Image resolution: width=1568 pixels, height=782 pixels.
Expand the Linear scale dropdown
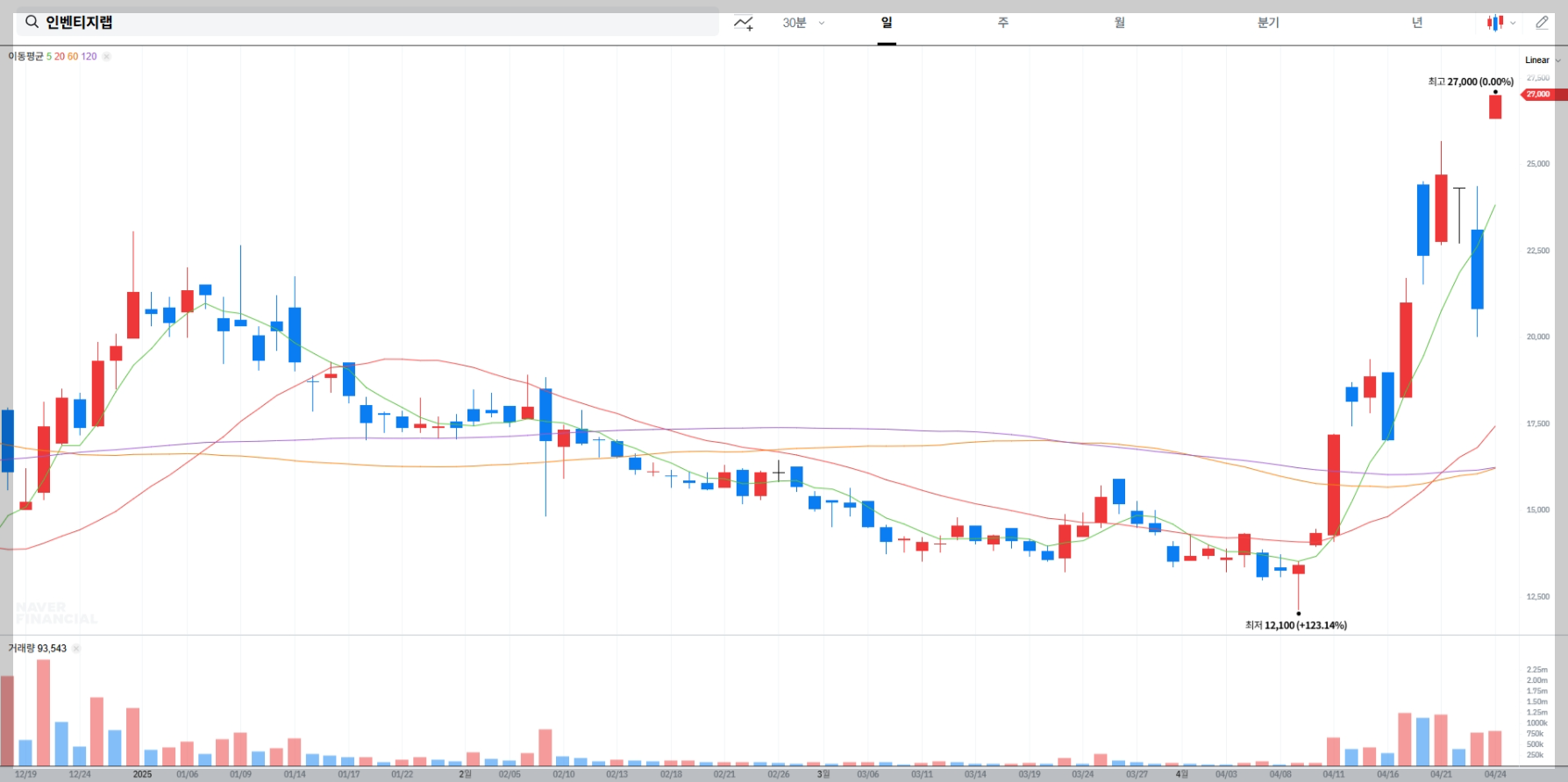[1543, 60]
